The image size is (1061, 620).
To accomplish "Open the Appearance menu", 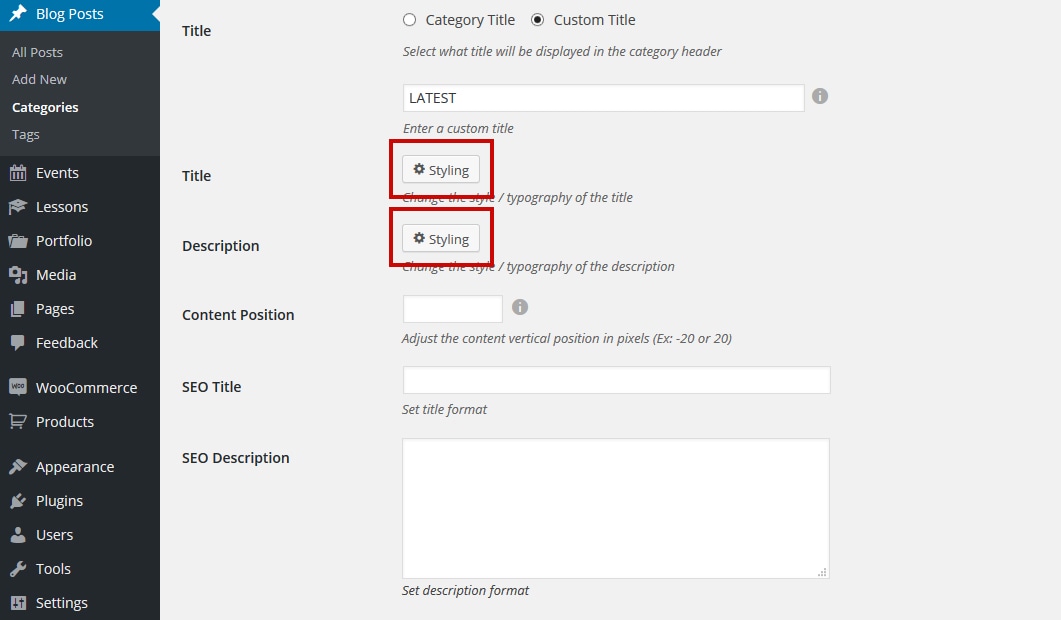I will point(74,467).
